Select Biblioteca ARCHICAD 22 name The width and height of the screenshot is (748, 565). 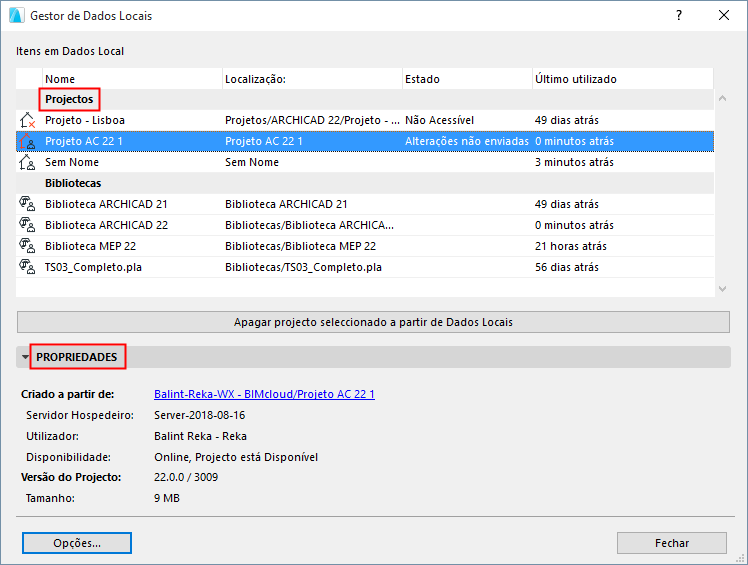(x=106, y=225)
